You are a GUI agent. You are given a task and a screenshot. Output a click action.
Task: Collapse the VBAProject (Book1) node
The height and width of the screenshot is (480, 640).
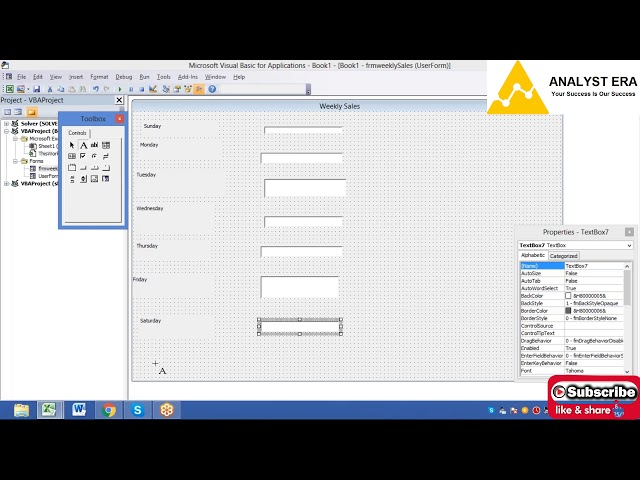pos(6,131)
